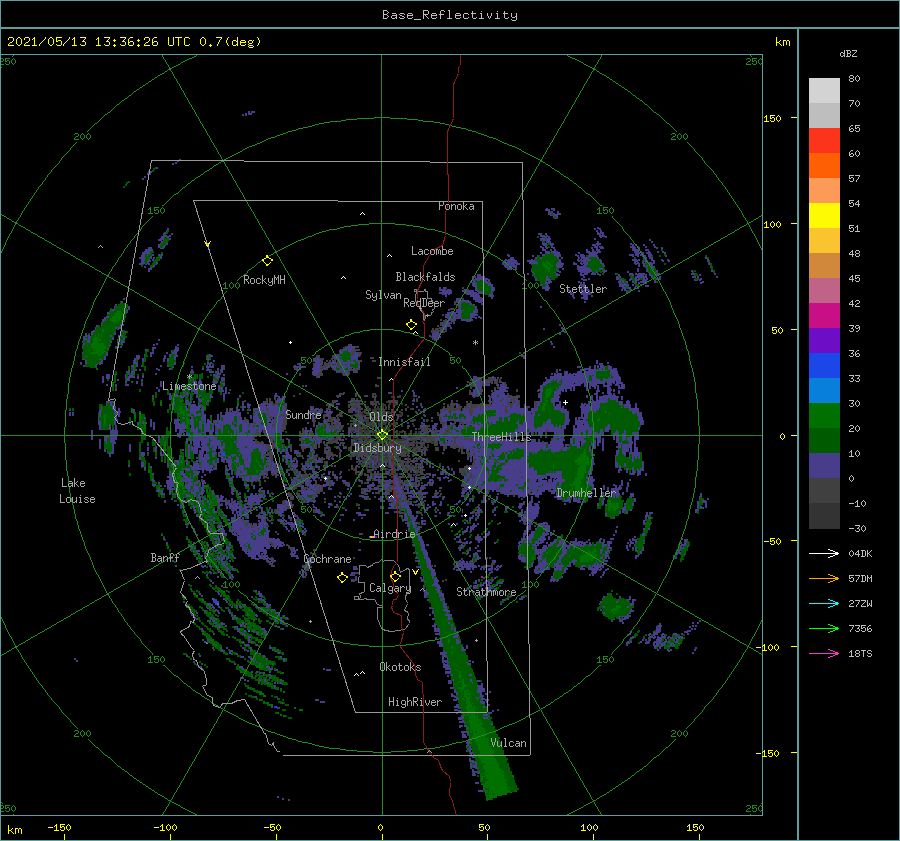This screenshot has height=841, width=900.
Task: Click the Didsbury label
Action: point(377,448)
